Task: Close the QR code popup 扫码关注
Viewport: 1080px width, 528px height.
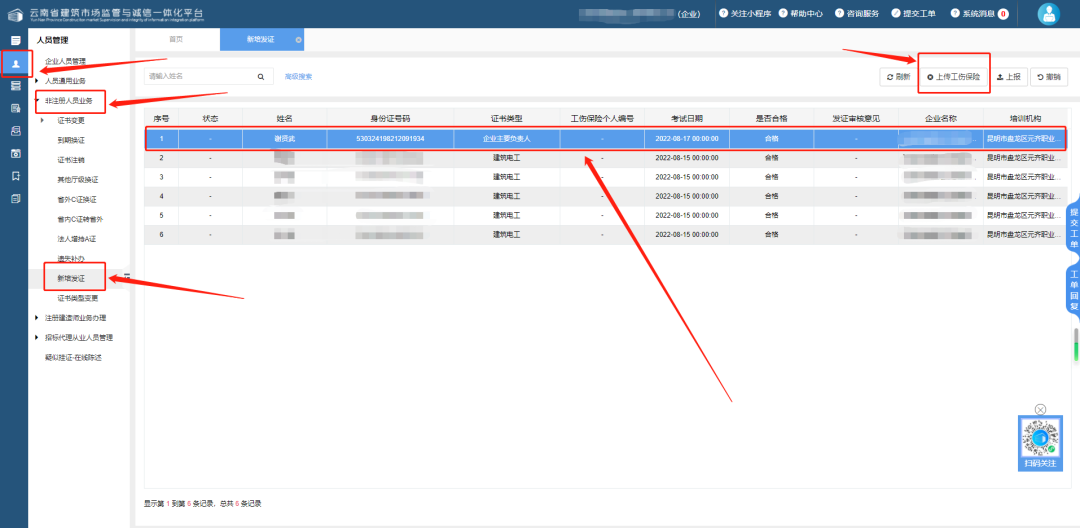Action: (1040, 409)
